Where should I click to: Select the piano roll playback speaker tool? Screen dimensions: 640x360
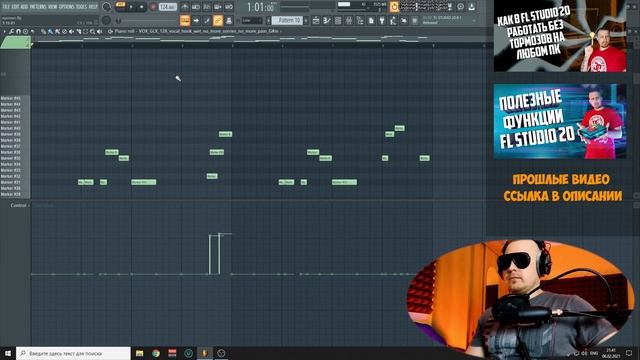tap(99, 31)
